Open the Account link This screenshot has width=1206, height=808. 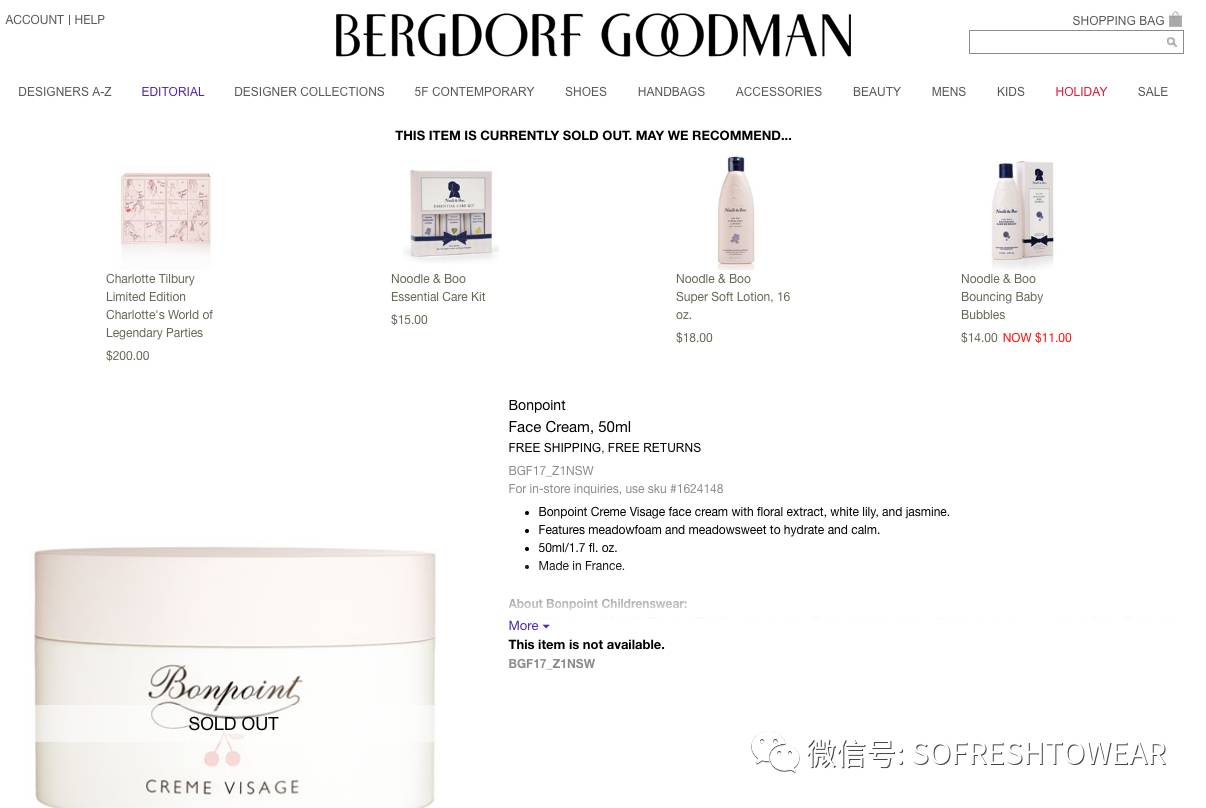tap(35, 20)
